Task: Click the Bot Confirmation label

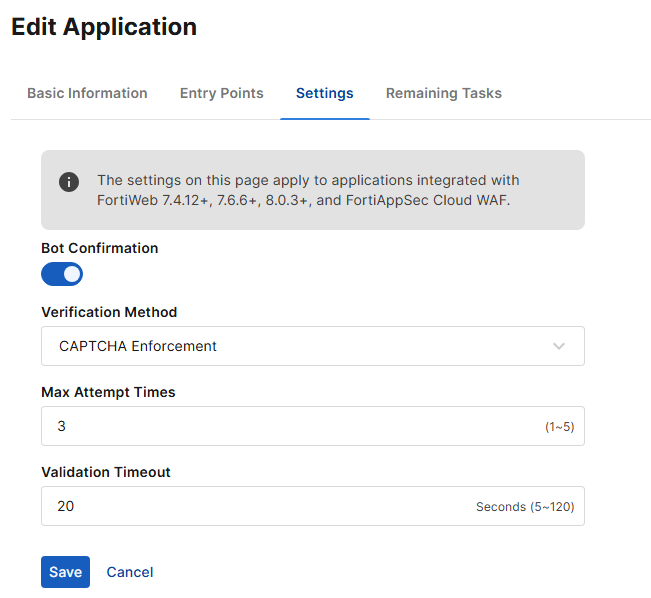Action: tap(99, 248)
